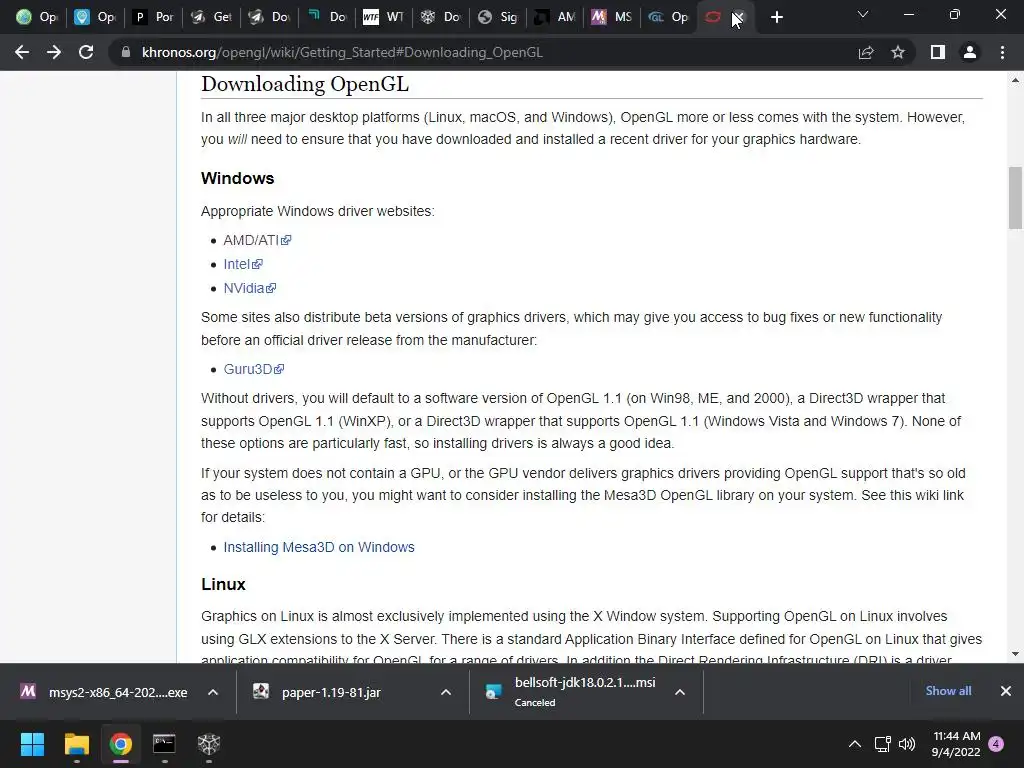Close the downloads bar

[1006, 691]
